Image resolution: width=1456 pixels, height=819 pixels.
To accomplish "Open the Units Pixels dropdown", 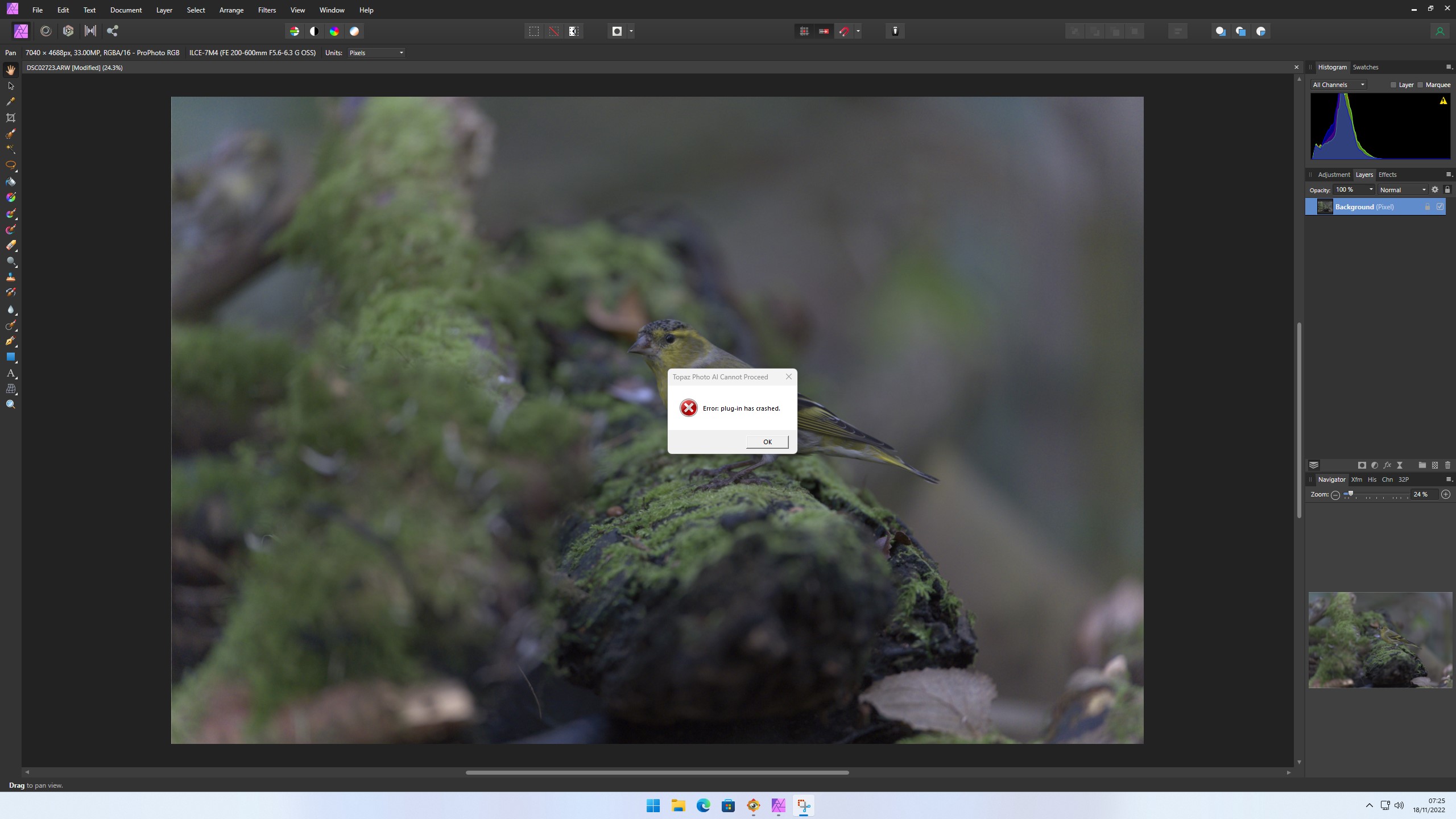I will [x=376, y=53].
